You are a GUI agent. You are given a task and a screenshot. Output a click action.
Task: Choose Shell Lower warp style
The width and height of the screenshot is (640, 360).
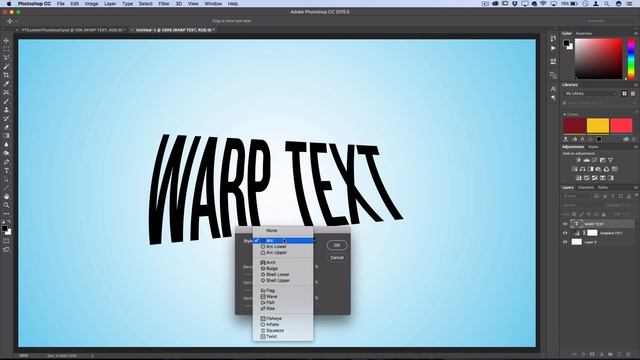click(283, 275)
